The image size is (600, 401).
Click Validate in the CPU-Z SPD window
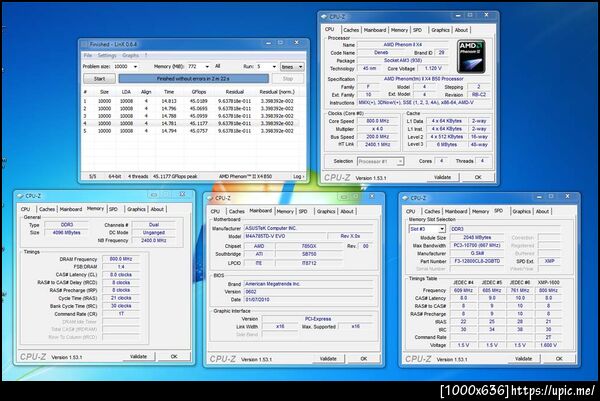coord(523,359)
